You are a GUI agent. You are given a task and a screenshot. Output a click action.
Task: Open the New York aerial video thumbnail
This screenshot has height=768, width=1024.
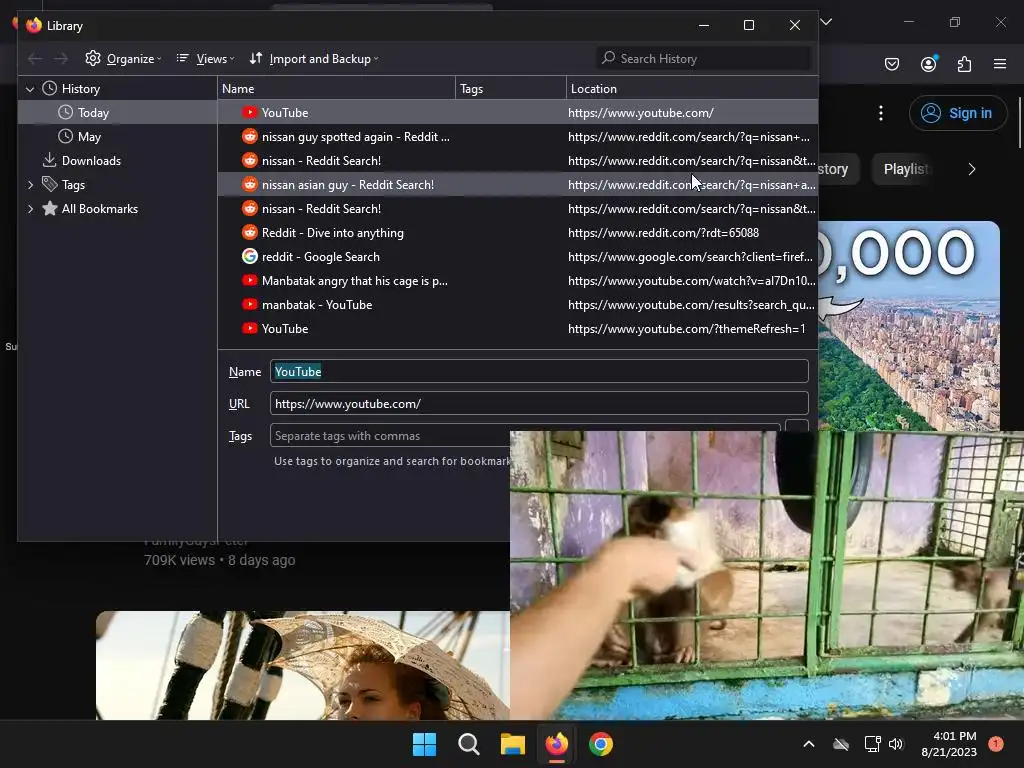coord(908,326)
